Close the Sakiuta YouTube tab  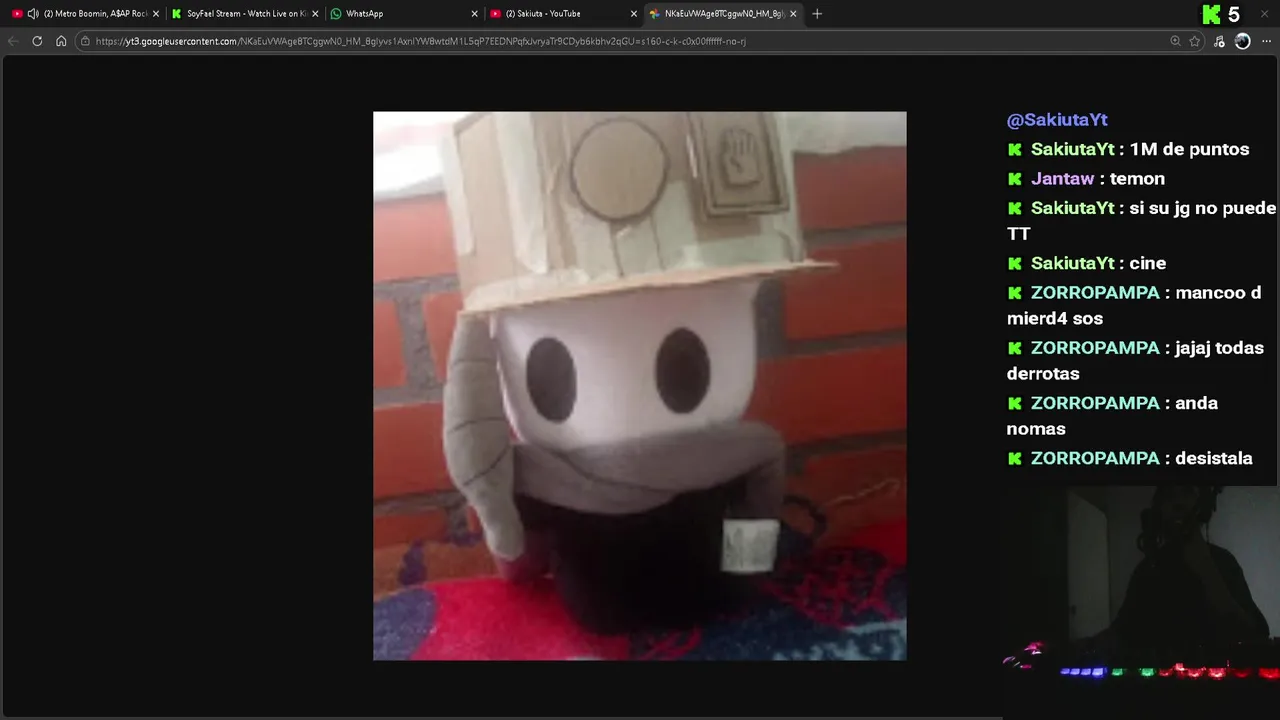point(633,14)
